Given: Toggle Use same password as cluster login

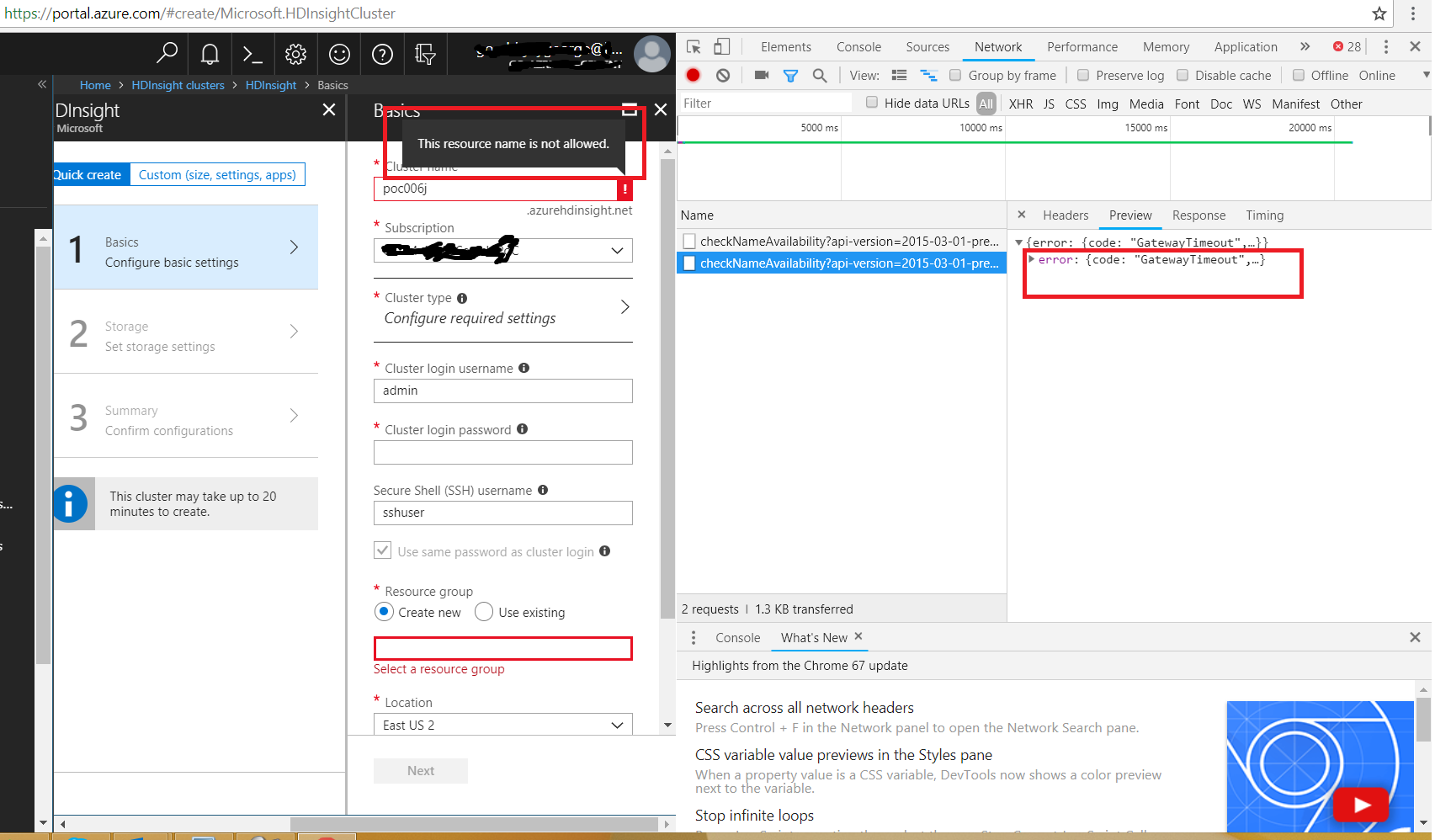Looking at the screenshot, I should pos(383,550).
